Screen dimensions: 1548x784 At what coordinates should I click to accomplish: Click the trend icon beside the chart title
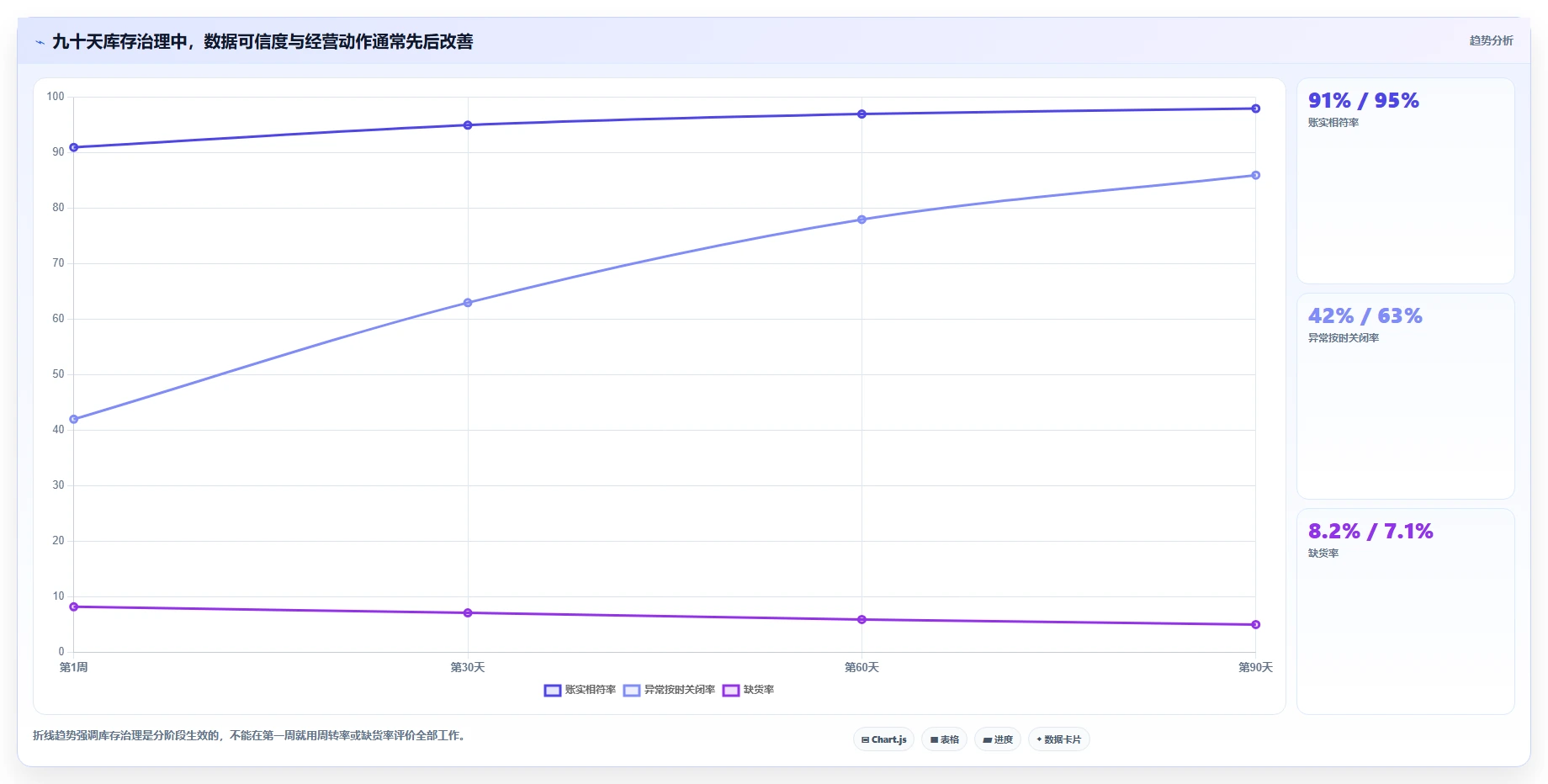click(x=40, y=42)
